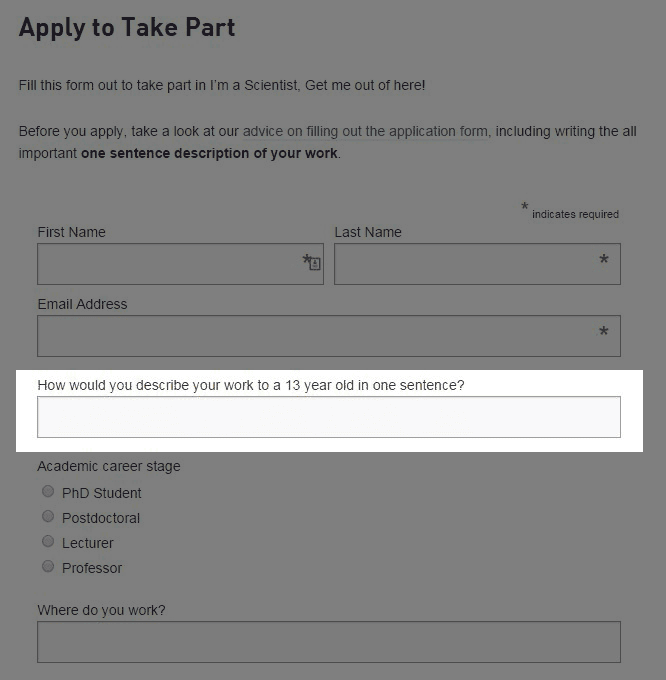Click the 'Email Address' label text

[x=82, y=304]
